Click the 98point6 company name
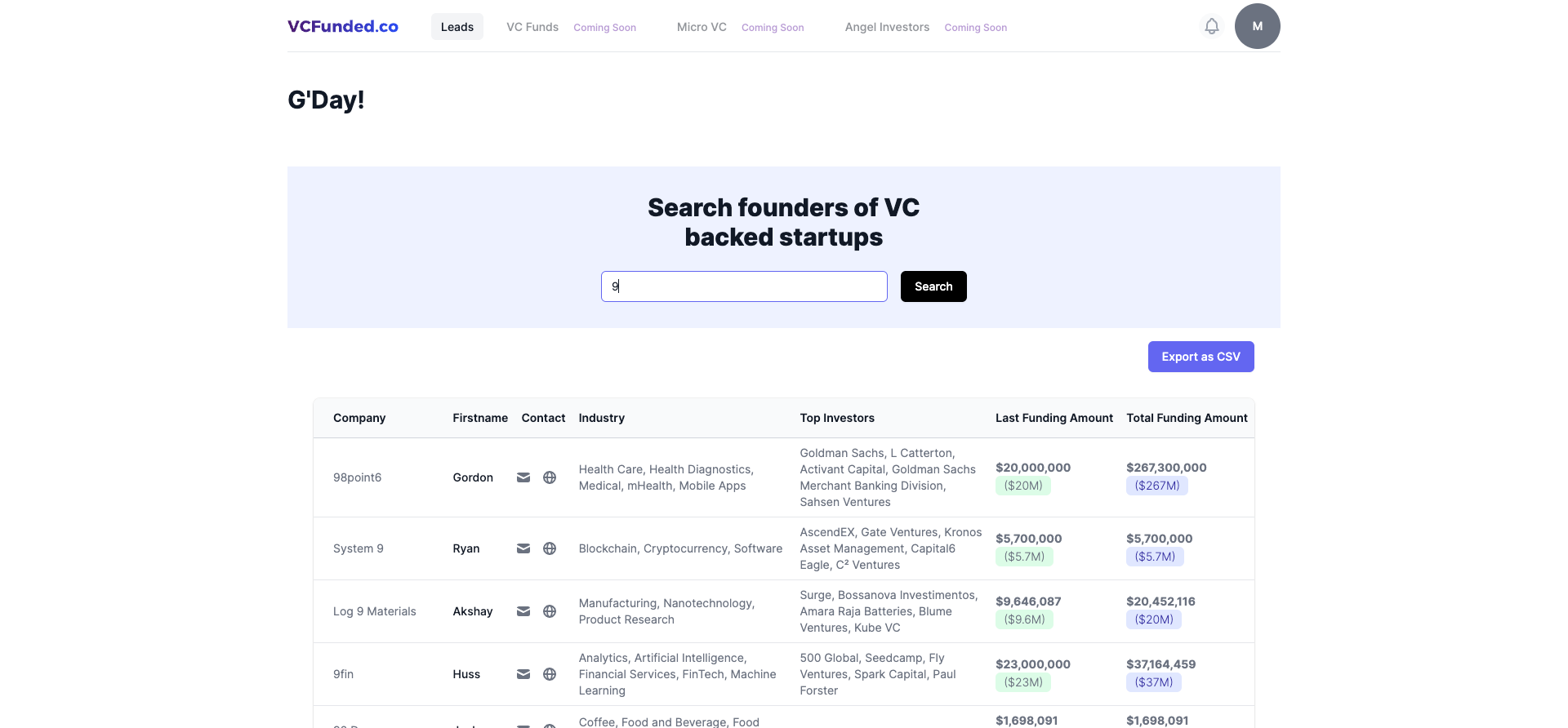This screenshot has height=728, width=1568. [357, 477]
